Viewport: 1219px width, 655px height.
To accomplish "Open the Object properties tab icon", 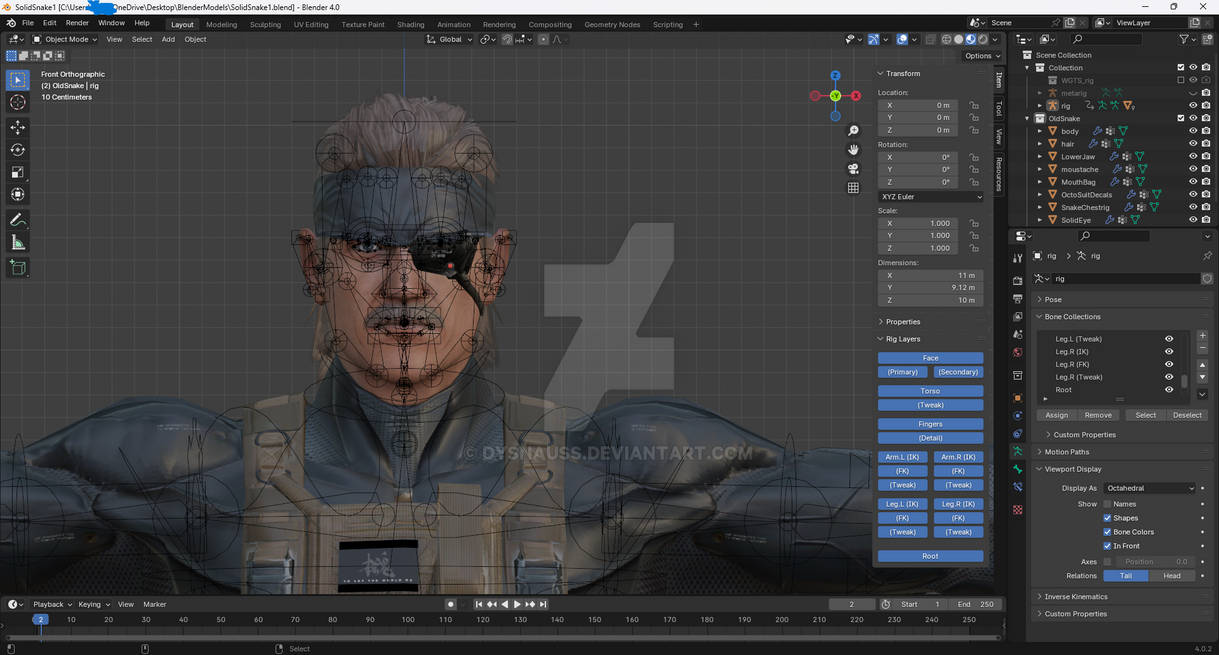I will pos(1018,398).
